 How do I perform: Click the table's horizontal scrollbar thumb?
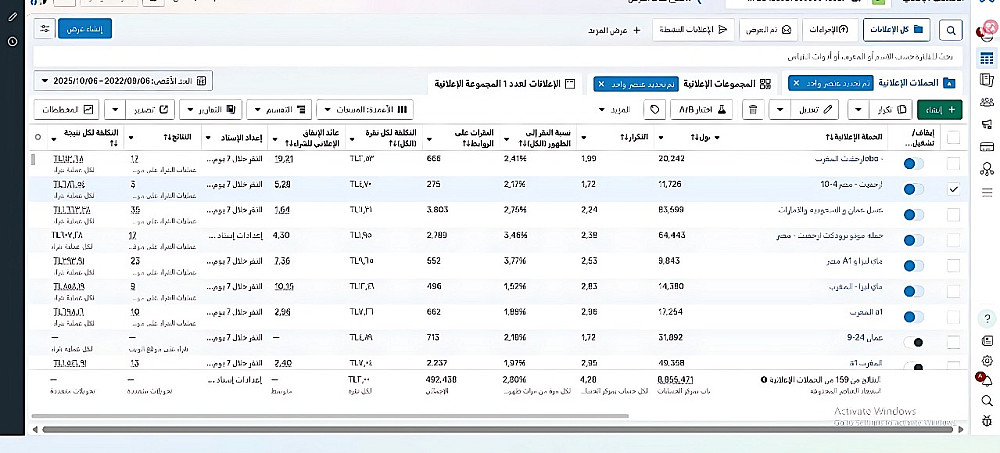[x=330, y=416]
